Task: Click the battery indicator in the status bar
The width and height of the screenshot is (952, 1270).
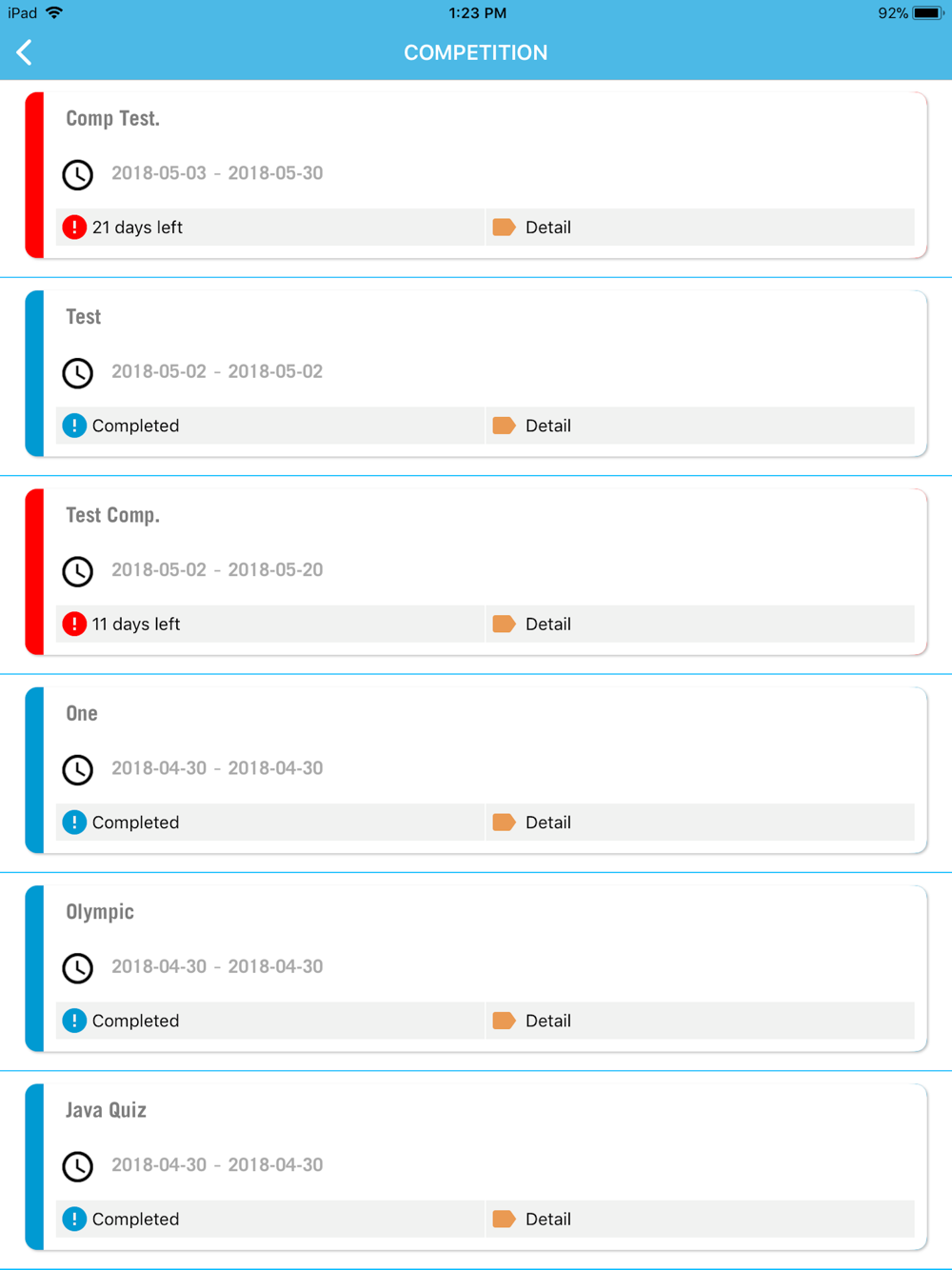Action: point(928,13)
